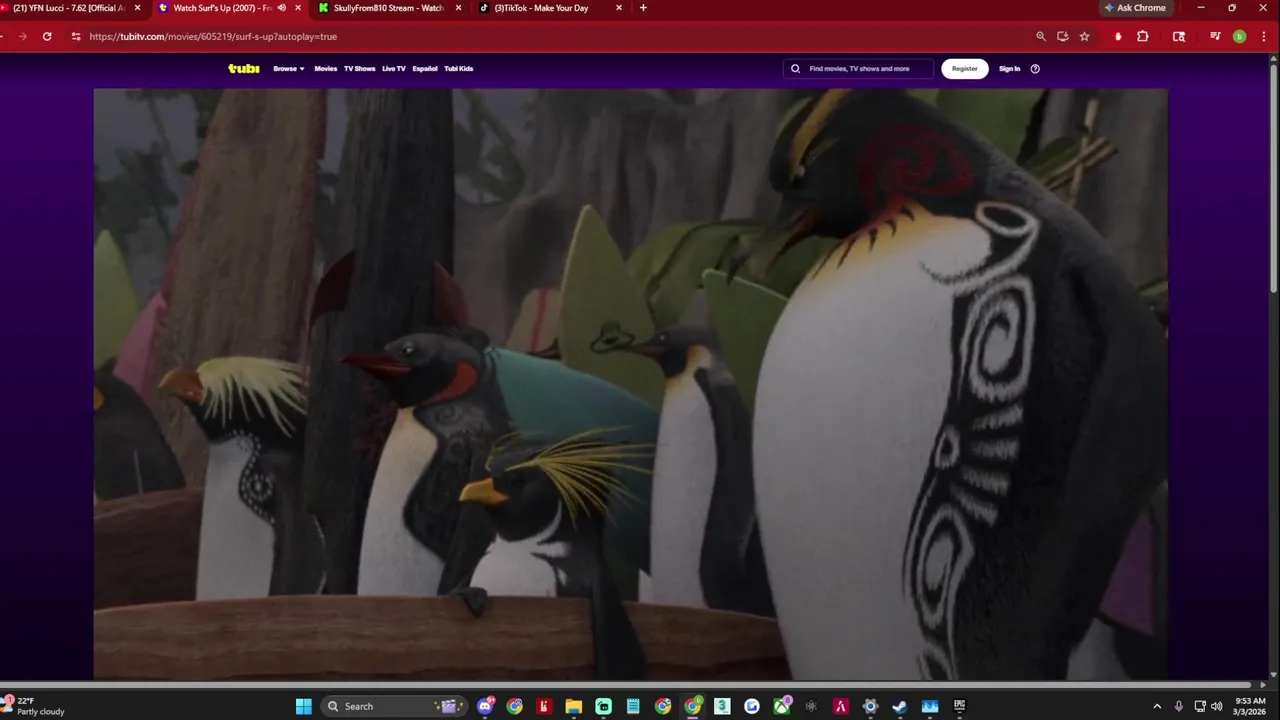Click the movie video player area
This screenshot has height=720, width=1280.
[630, 384]
